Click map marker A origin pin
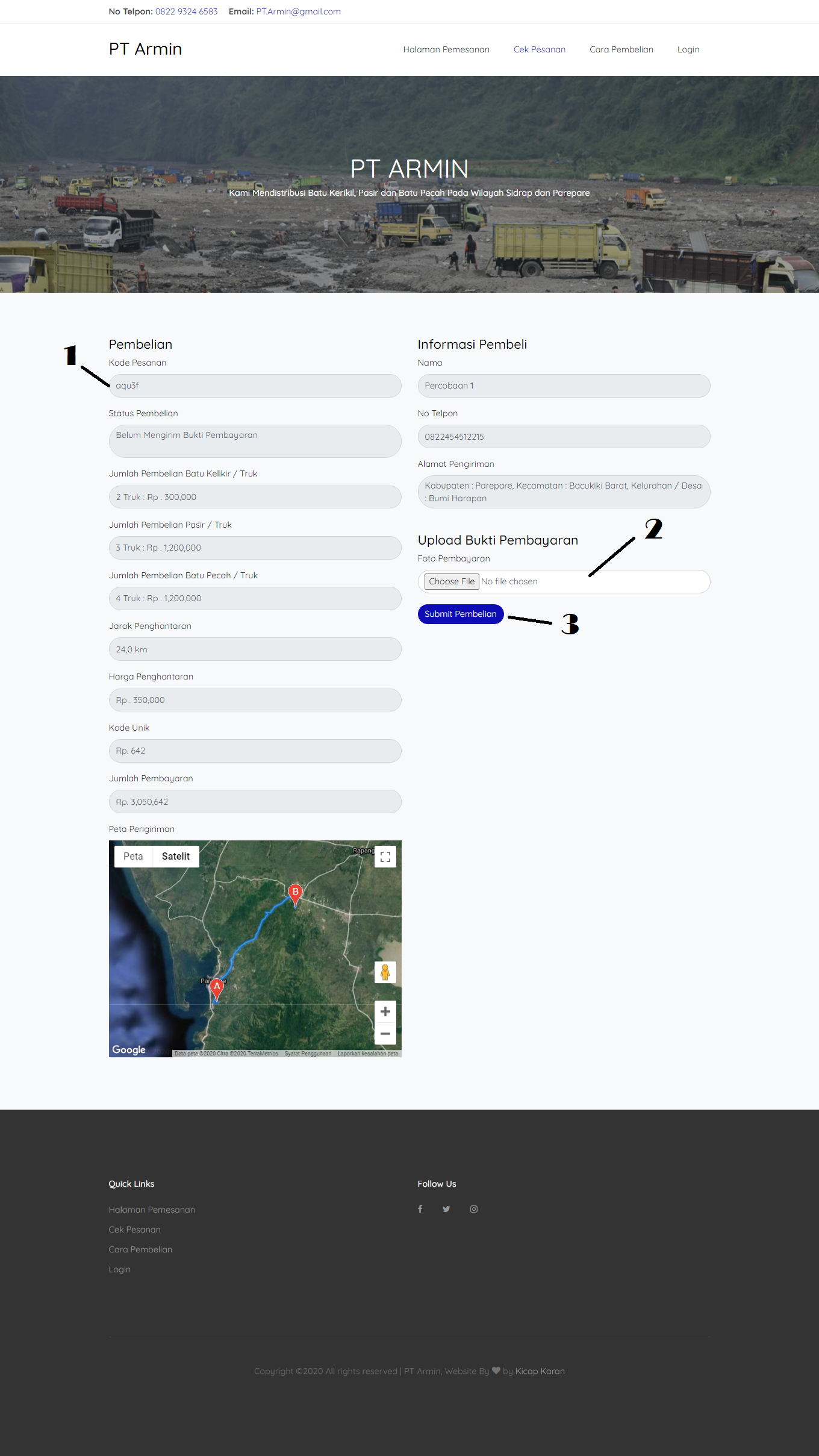The height and width of the screenshot is (1456, 819). pos(217,988)
